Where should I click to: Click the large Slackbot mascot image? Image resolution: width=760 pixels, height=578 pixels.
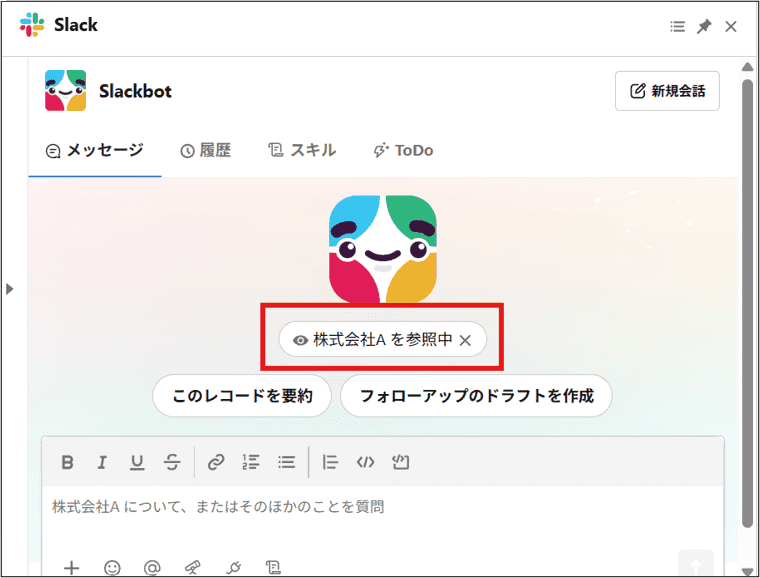[x=383, y=249]
